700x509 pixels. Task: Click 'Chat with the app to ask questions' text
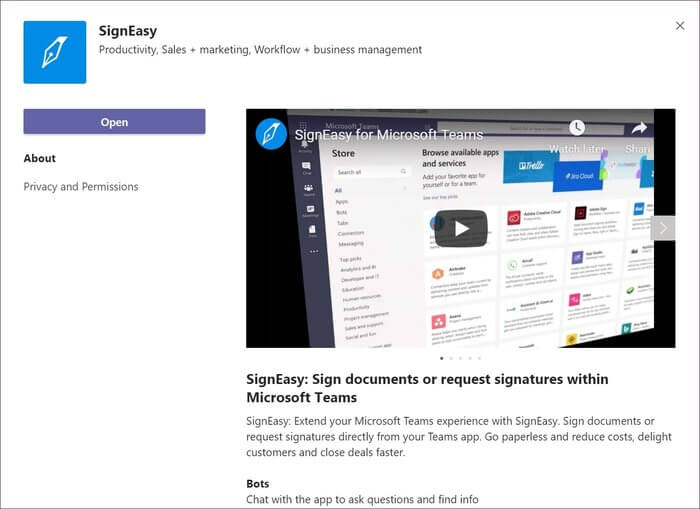pos(362,499)
